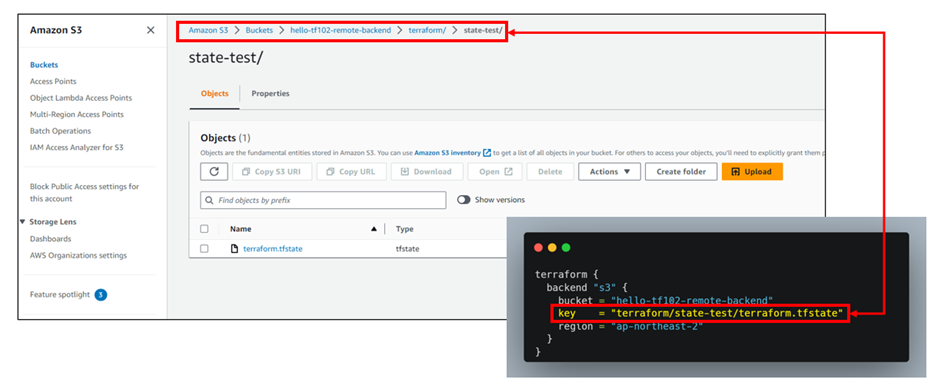Open Storage Lens Dashboards
This screenshot has width=941, height=386.
pos(50,238)
